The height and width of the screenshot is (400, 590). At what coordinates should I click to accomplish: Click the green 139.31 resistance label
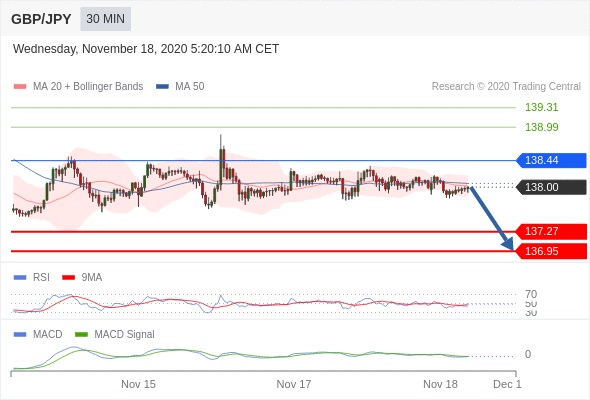coord(541,107)
